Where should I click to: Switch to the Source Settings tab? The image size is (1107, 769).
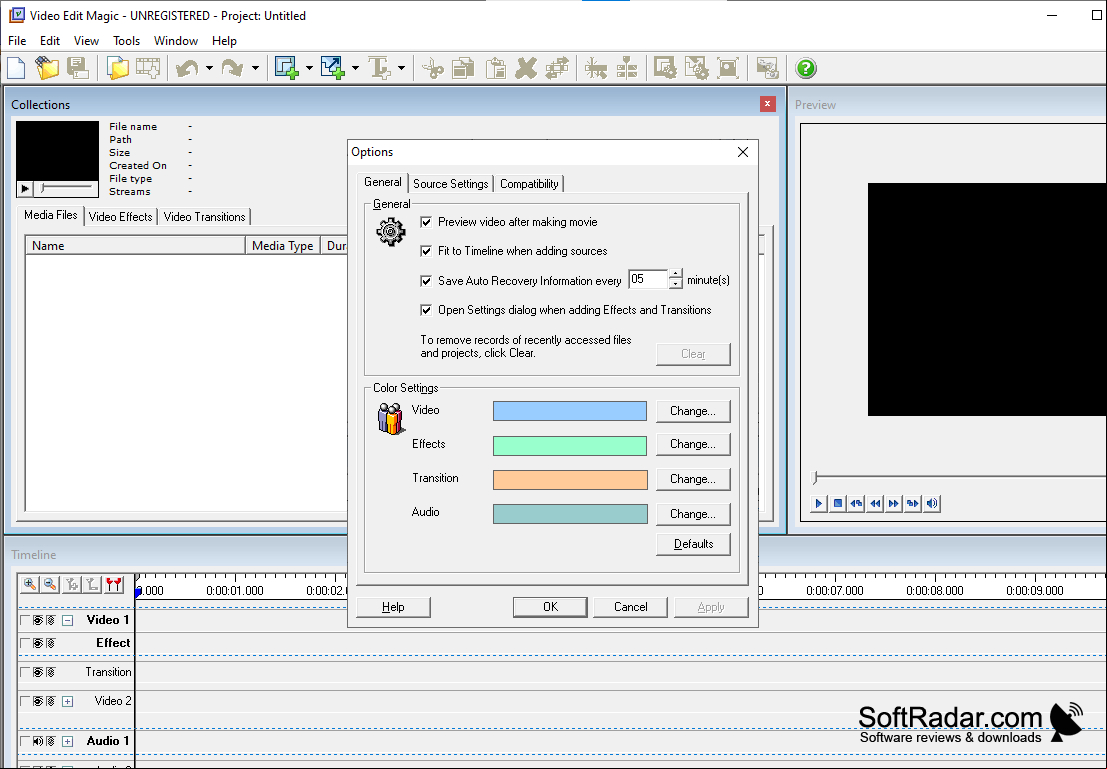coord(450,184)
